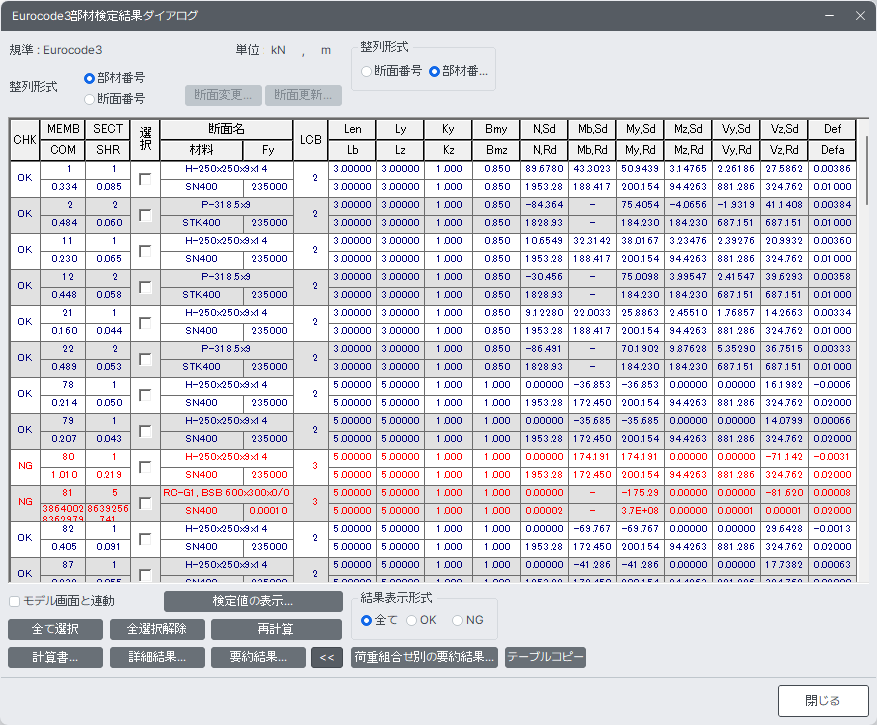Click the NG status cell for member 81
Viewport: 877px width, 725px height.
25,502
